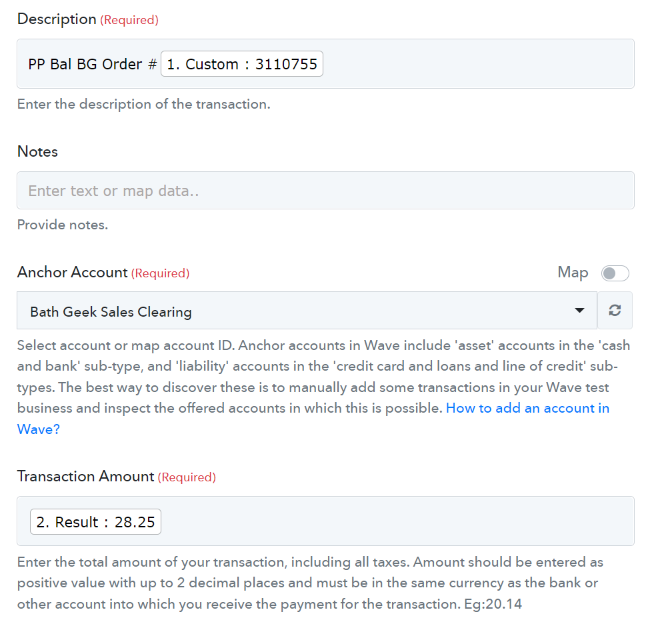This screenshot has width=652, height=632.
Task: Click the Eg:20.14 amount example text
Action: click(493, 604)
